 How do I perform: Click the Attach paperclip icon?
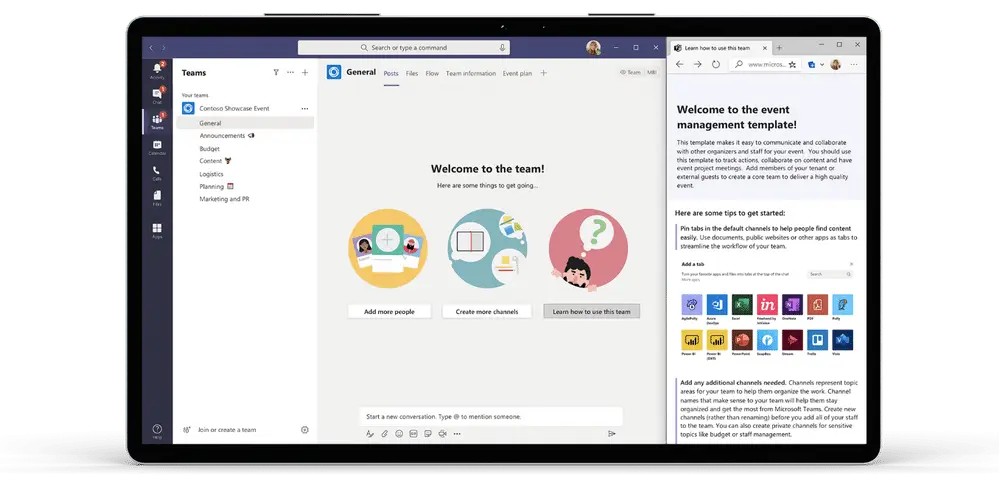pyautogui.click(x=384, y=434)
